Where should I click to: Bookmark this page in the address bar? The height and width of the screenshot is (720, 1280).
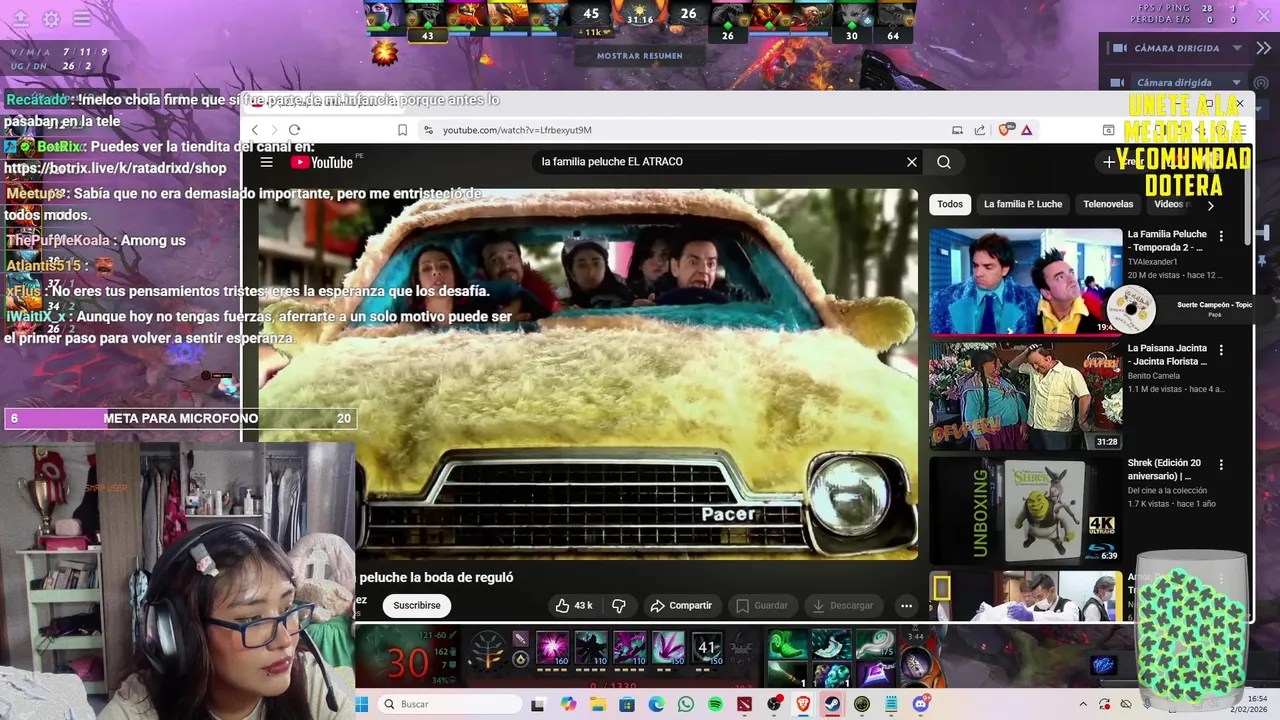coord(402,130)
